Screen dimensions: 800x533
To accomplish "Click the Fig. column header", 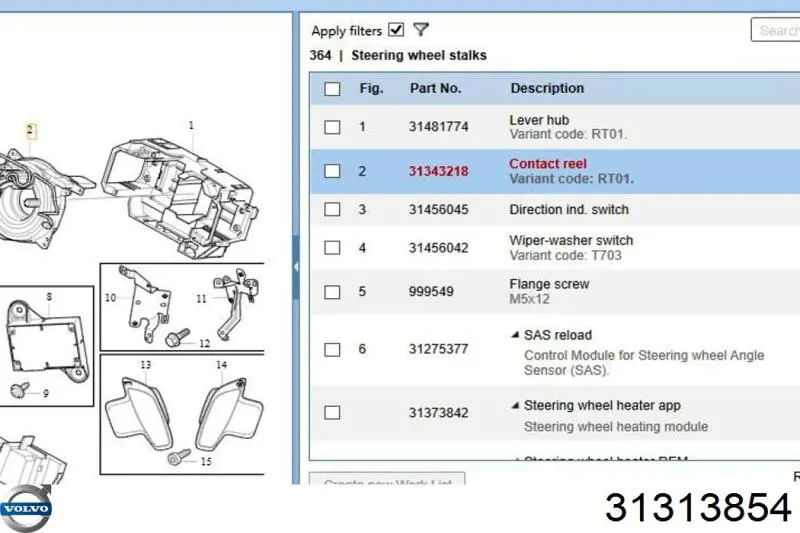I will [371, 88].
